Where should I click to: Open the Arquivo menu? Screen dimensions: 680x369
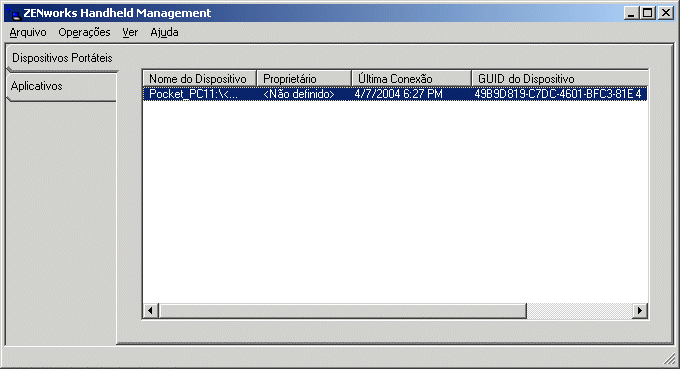tap(28, 33)
